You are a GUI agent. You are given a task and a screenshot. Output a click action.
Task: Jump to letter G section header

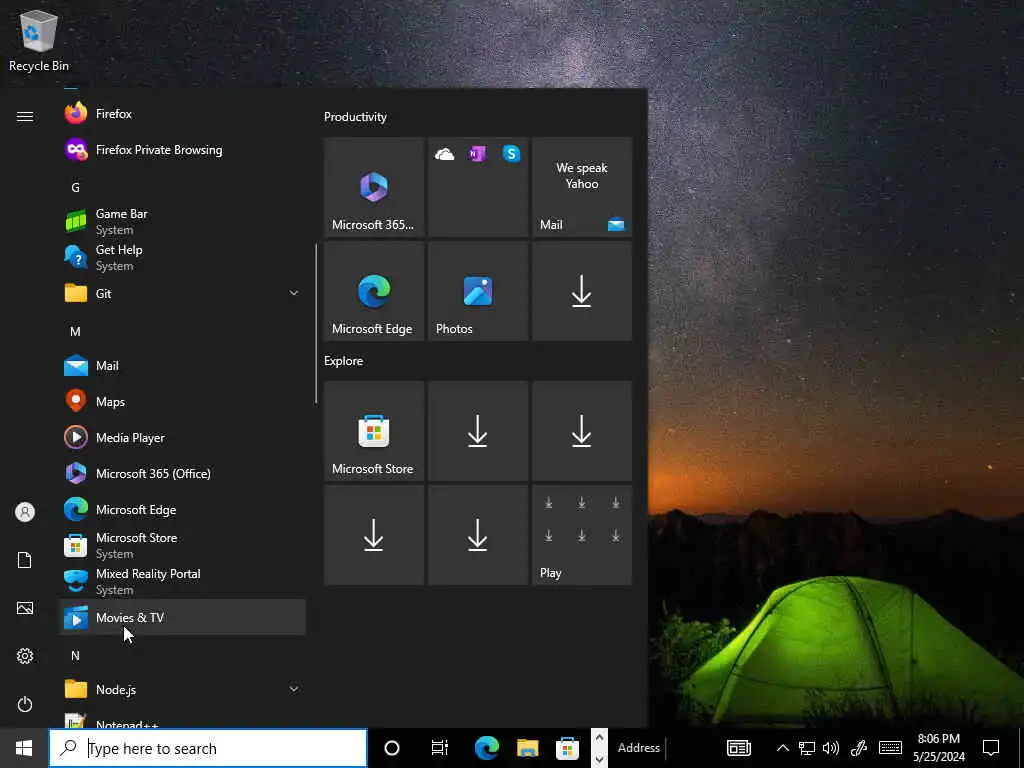tap(76, 188)
